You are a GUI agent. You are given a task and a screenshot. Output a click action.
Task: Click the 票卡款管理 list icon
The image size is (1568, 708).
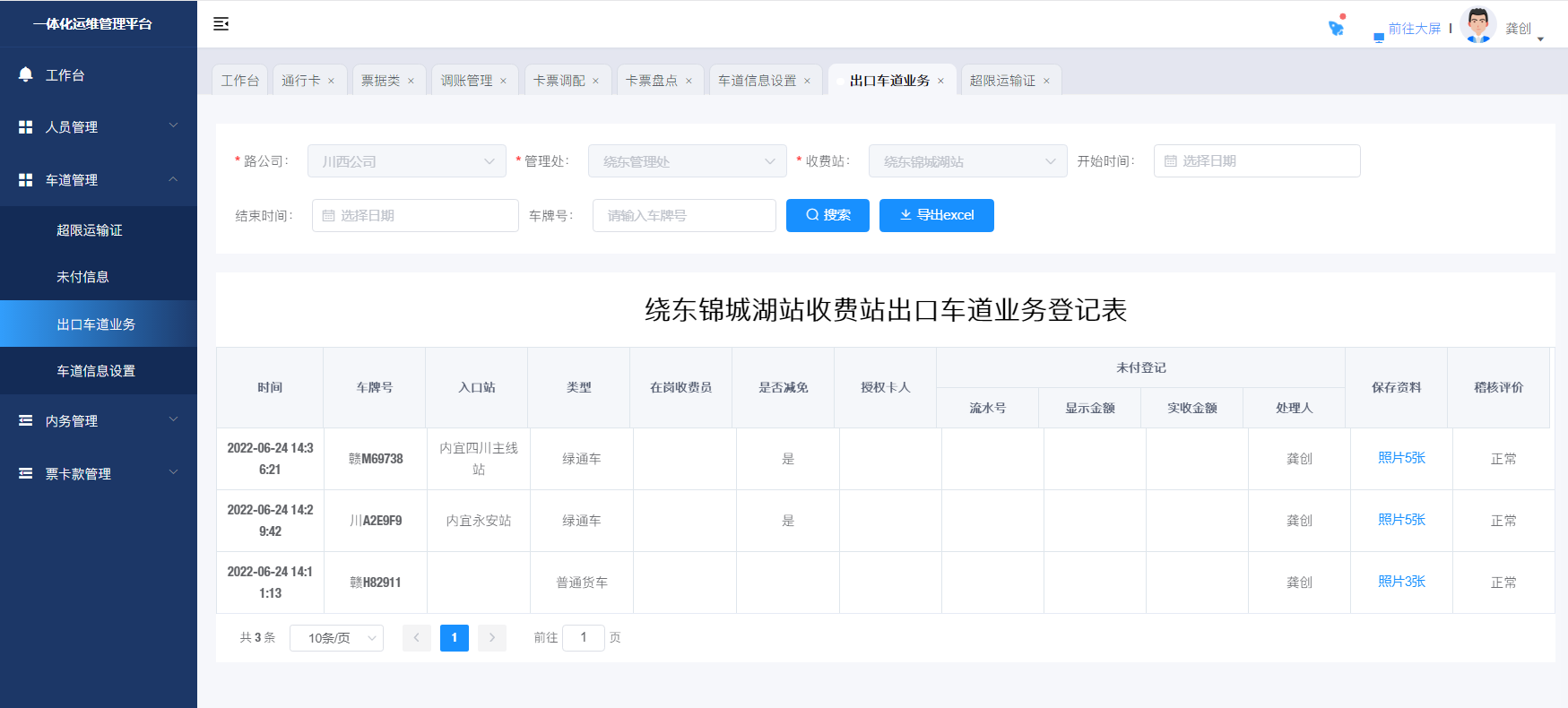pos(26,473)
